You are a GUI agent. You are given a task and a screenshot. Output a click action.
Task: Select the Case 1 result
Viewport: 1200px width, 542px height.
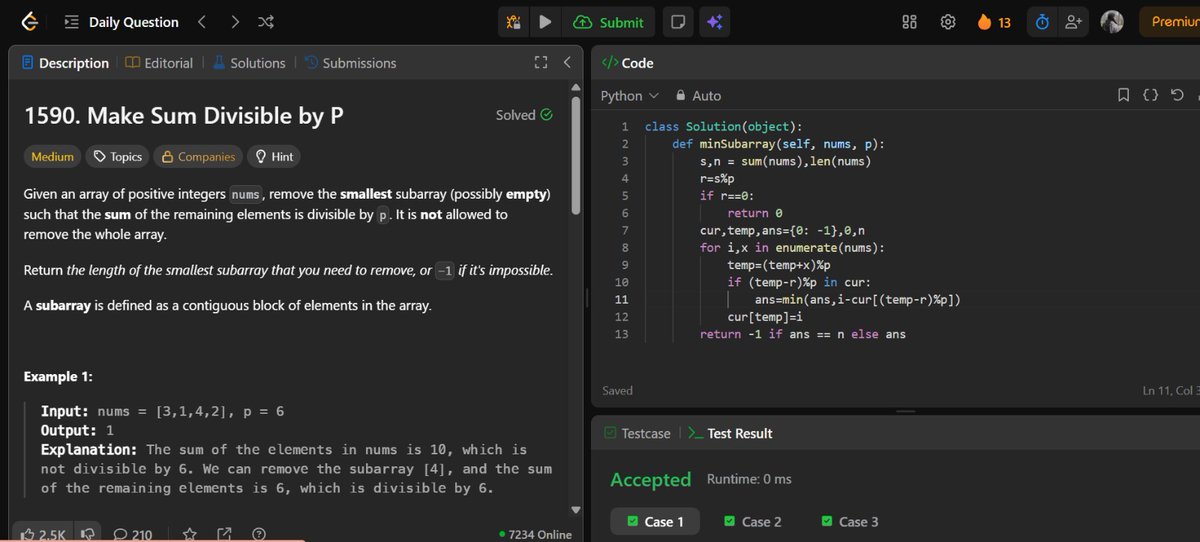tap(655, 521)
